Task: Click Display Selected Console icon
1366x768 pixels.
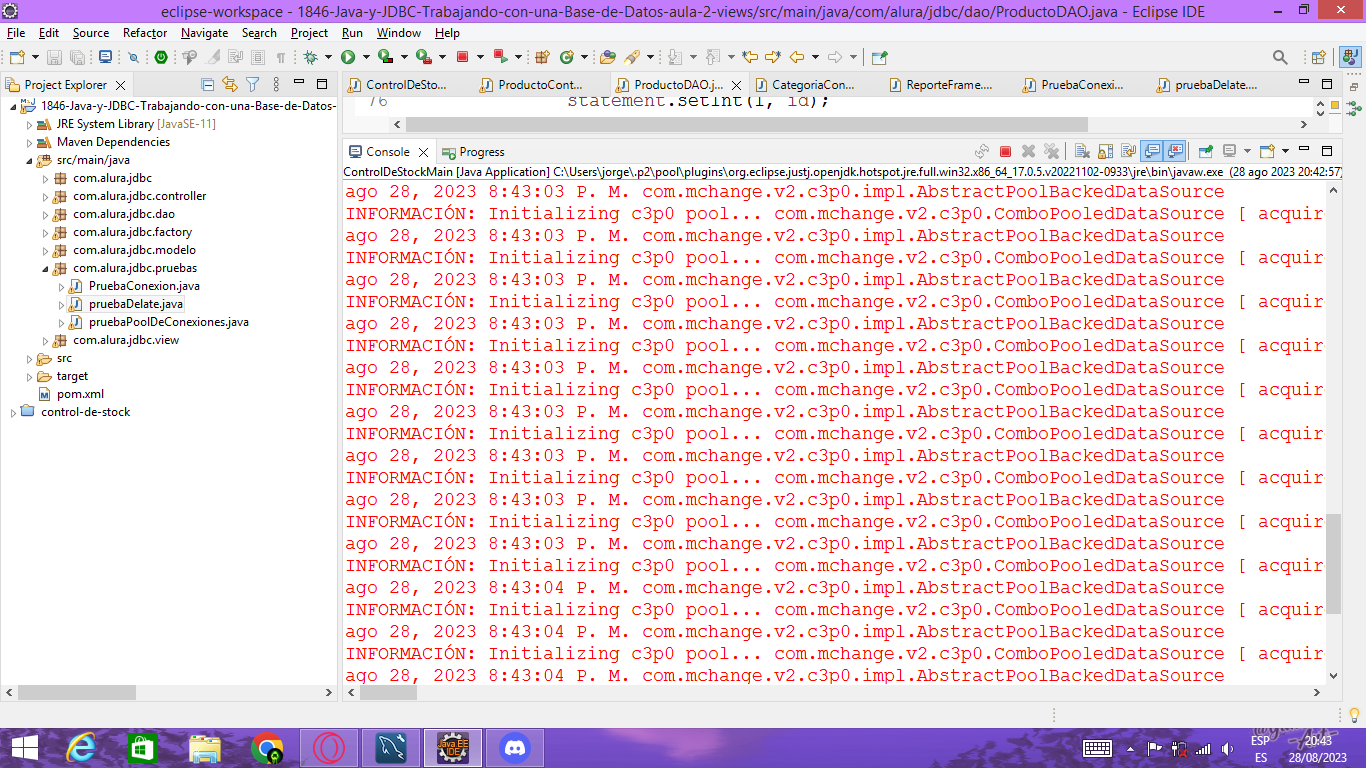Action: [1229, 152]
